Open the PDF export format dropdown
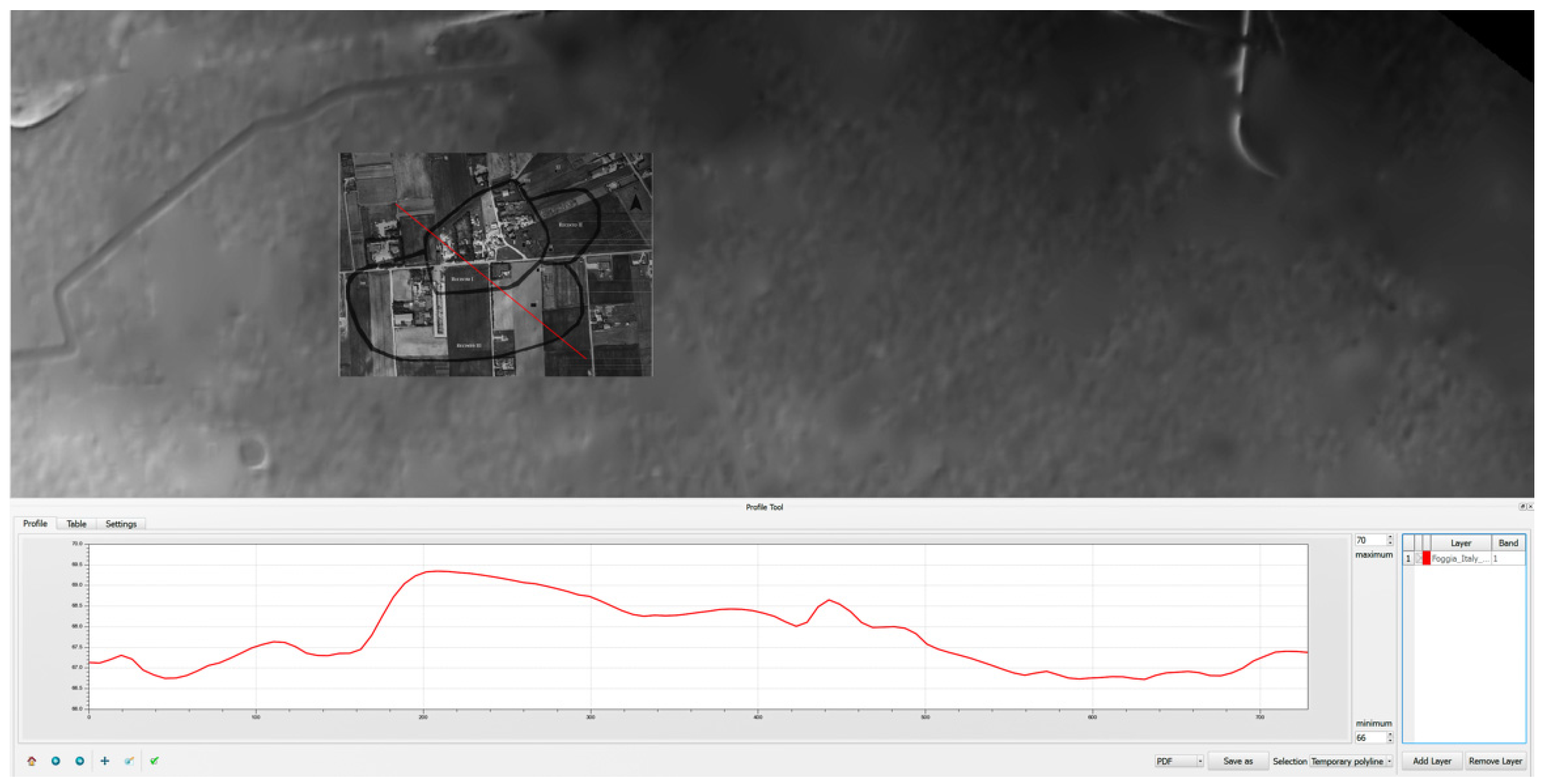The height and width of the screenshot is (784, 1544). [1178, 760]
